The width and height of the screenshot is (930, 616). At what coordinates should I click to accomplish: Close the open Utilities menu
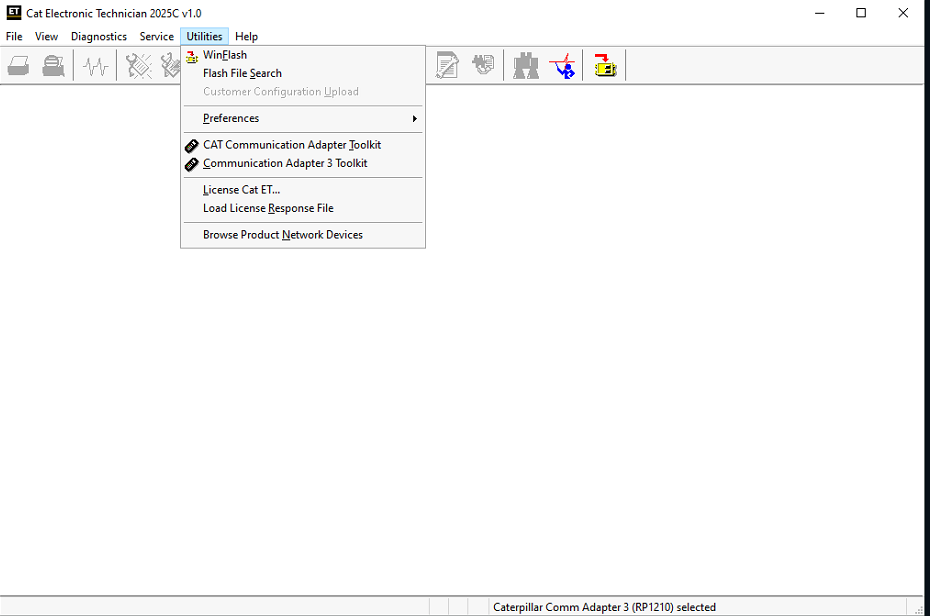204,36
